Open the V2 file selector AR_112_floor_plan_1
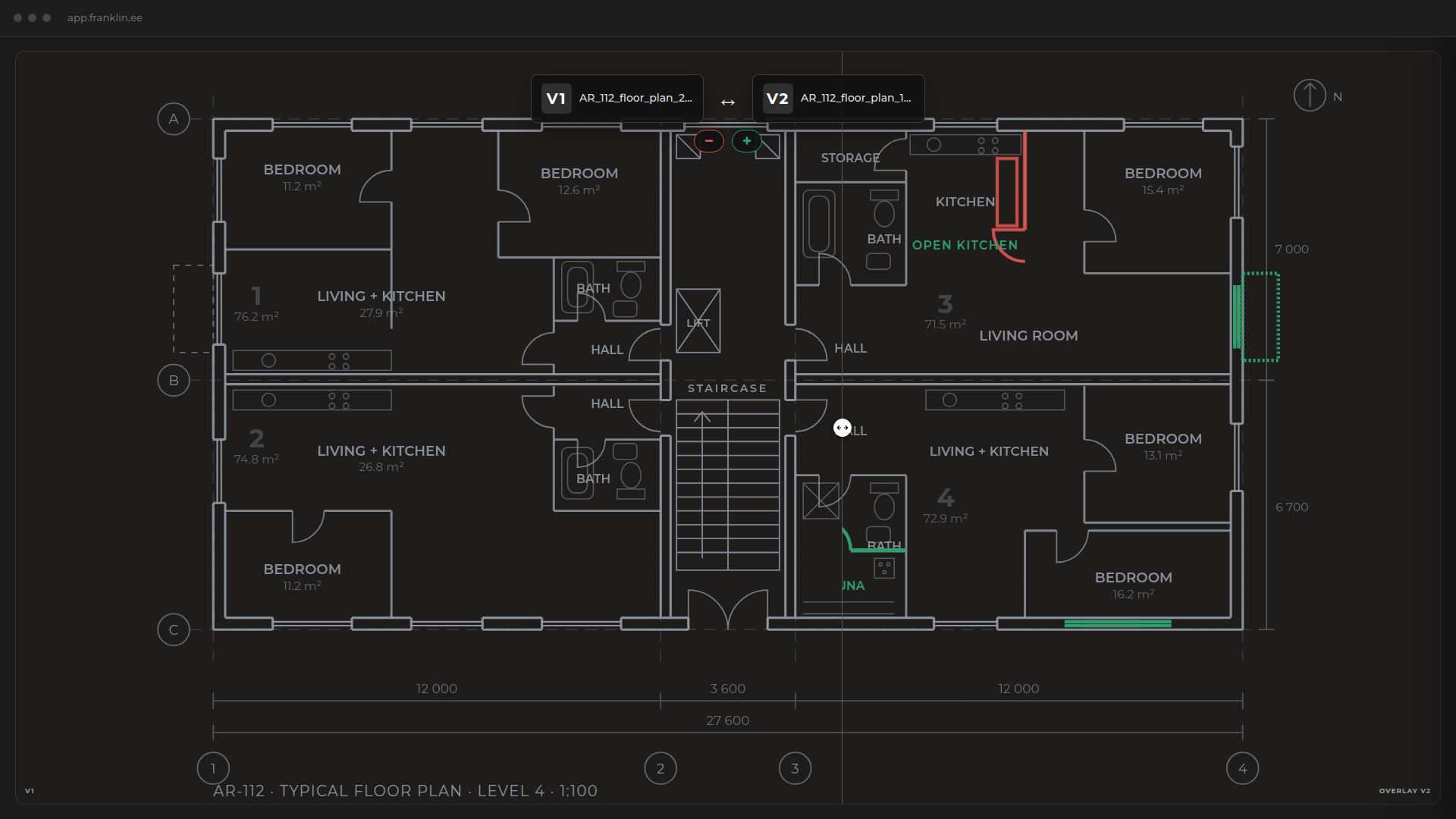Screen dimensions: 1456x819 pos(838,99)
